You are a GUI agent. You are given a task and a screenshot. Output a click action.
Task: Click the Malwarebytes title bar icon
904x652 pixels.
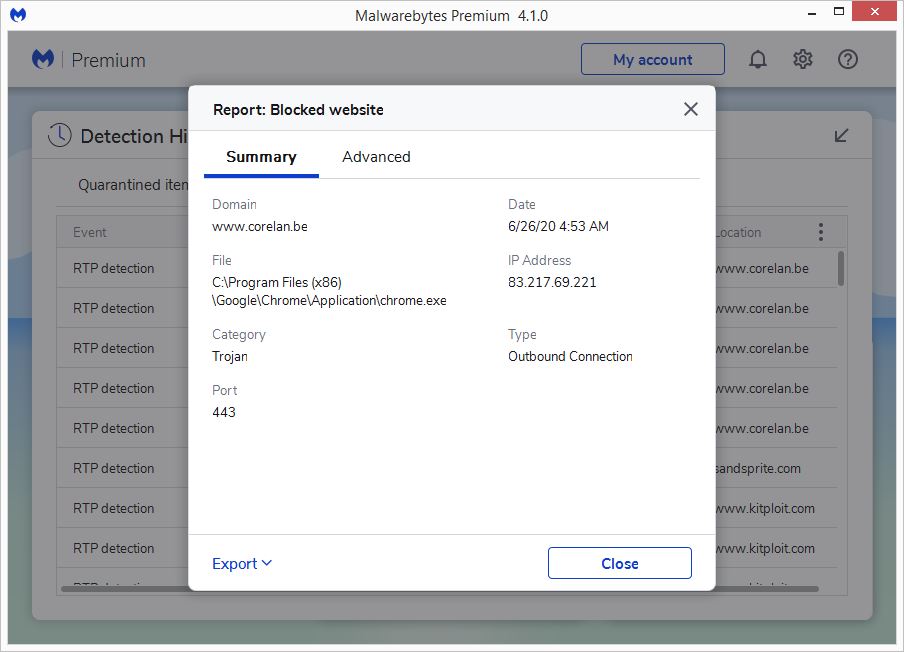click(x=18, y=14)
